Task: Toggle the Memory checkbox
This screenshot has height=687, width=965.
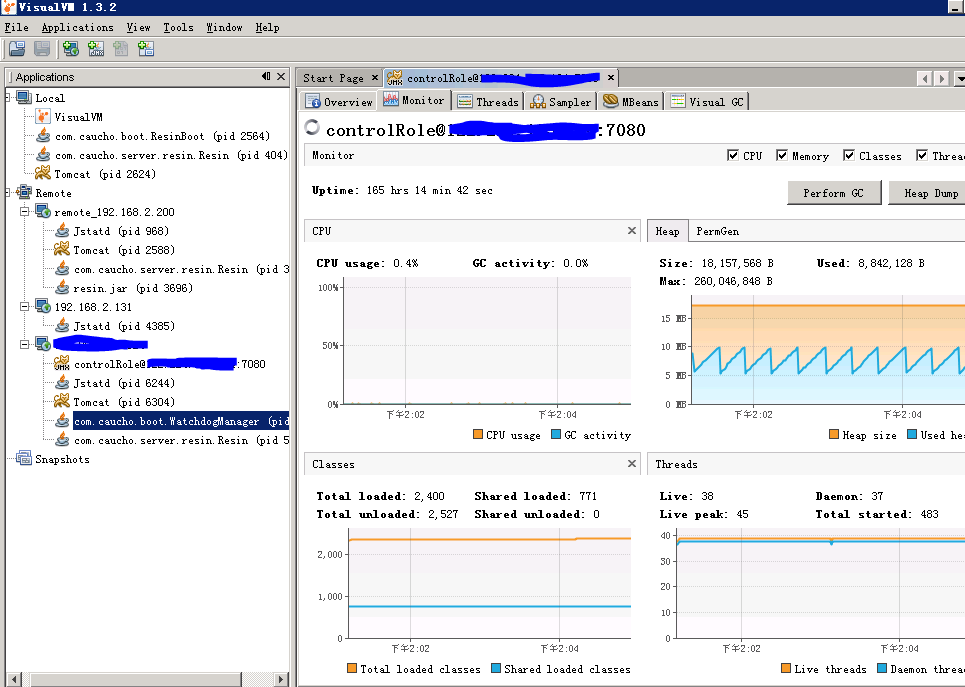Action: click(x=782, y=156)
